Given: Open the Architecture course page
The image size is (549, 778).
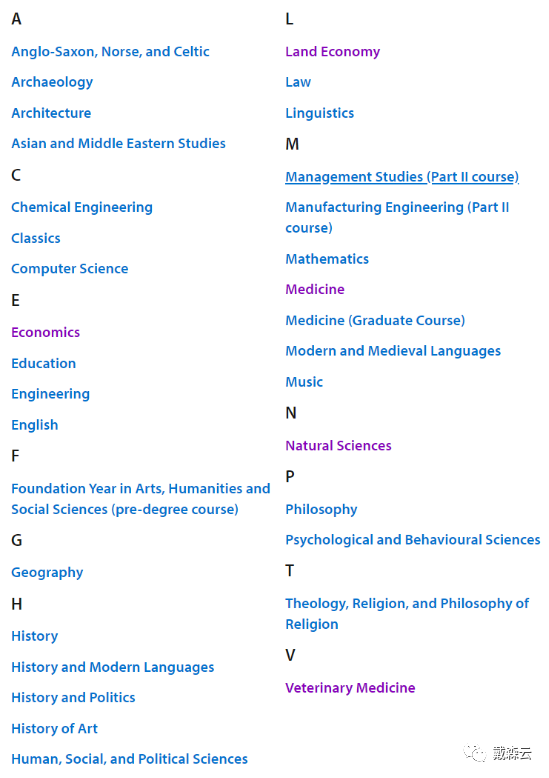Looking at the screenshot, I should pyautogui.click(x=51, y=113).
